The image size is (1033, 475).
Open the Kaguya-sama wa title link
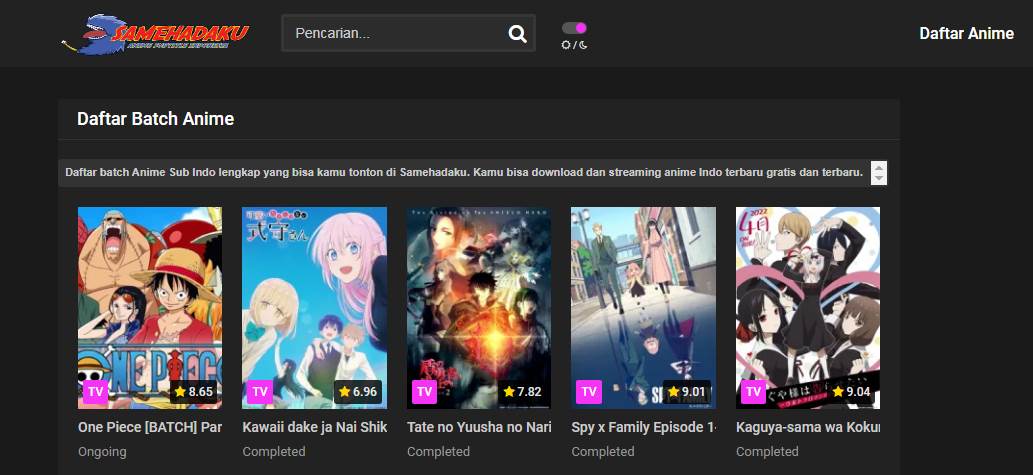tap(808, 427)
